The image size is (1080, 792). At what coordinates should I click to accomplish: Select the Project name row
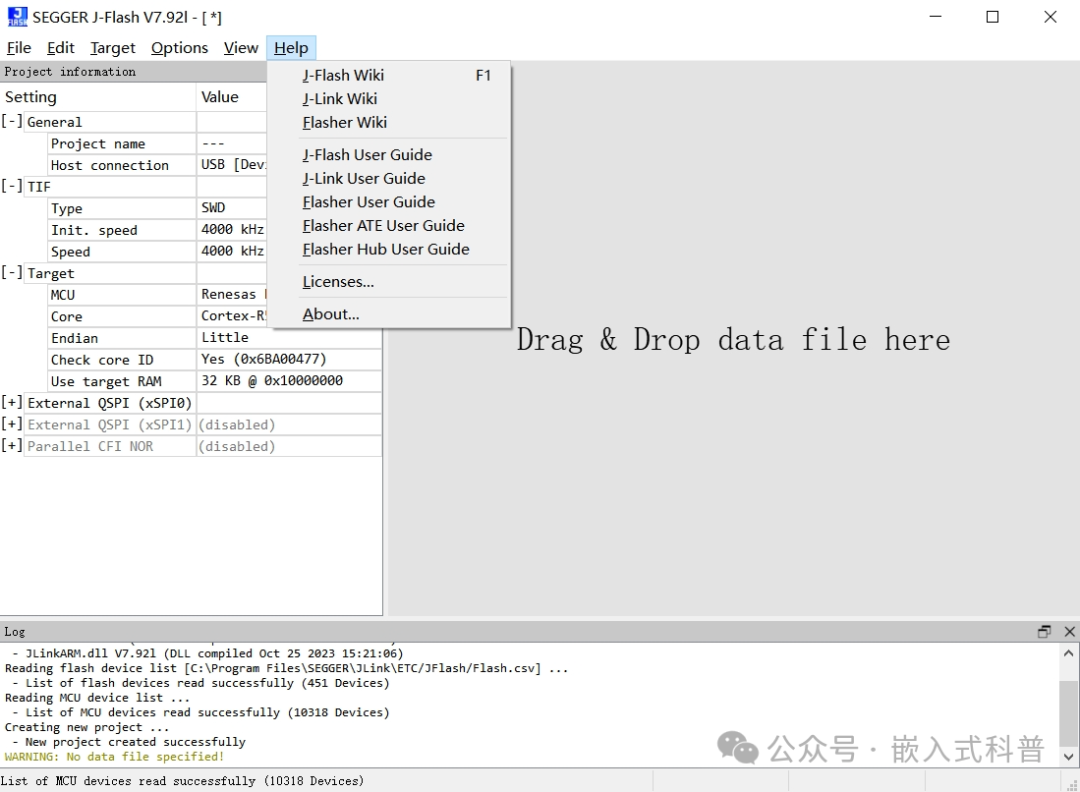pyautogui.click(x=157, y=143)
